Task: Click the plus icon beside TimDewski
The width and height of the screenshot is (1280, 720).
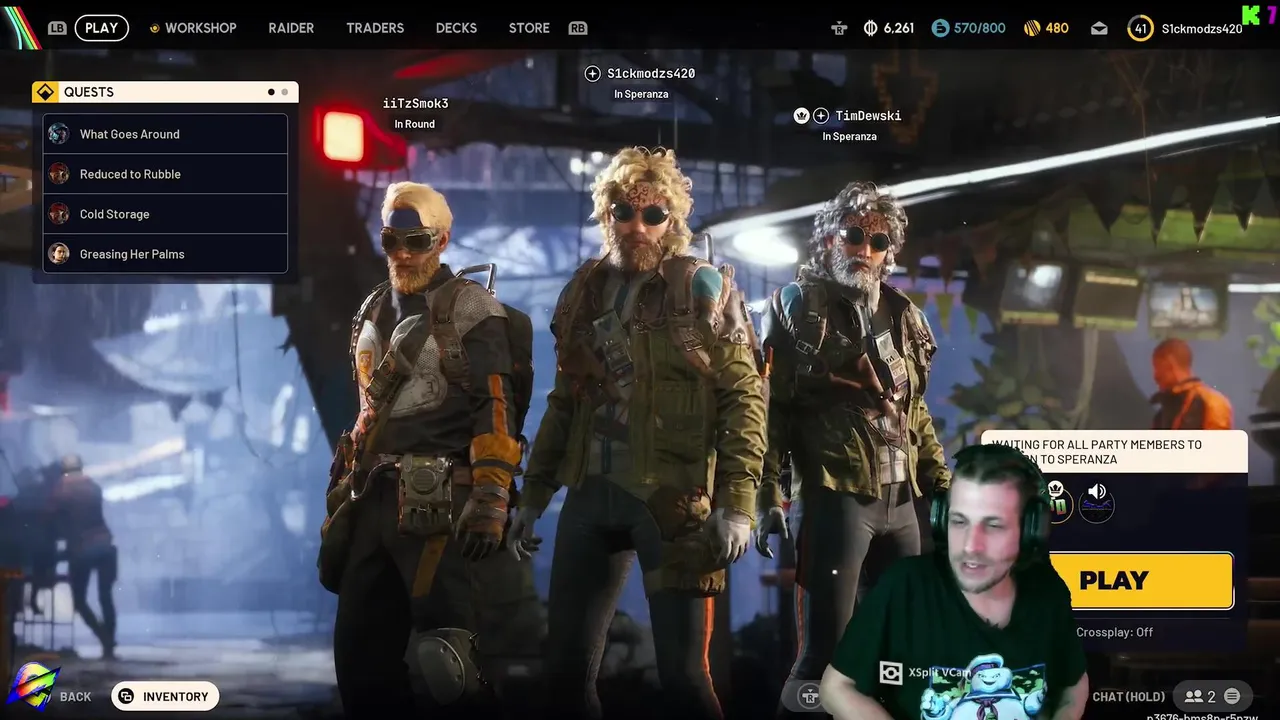Action: tap(821, 116)
